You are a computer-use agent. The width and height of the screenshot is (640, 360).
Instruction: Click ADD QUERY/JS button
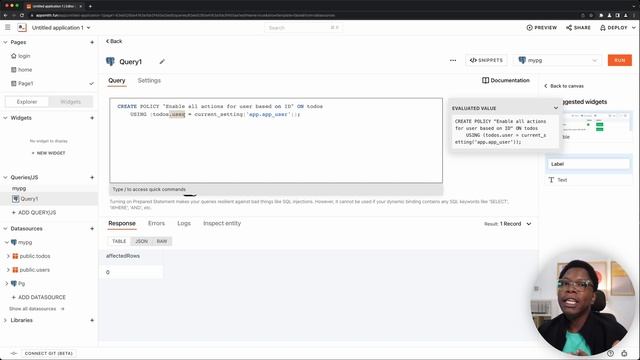click(x=34, y=213)
